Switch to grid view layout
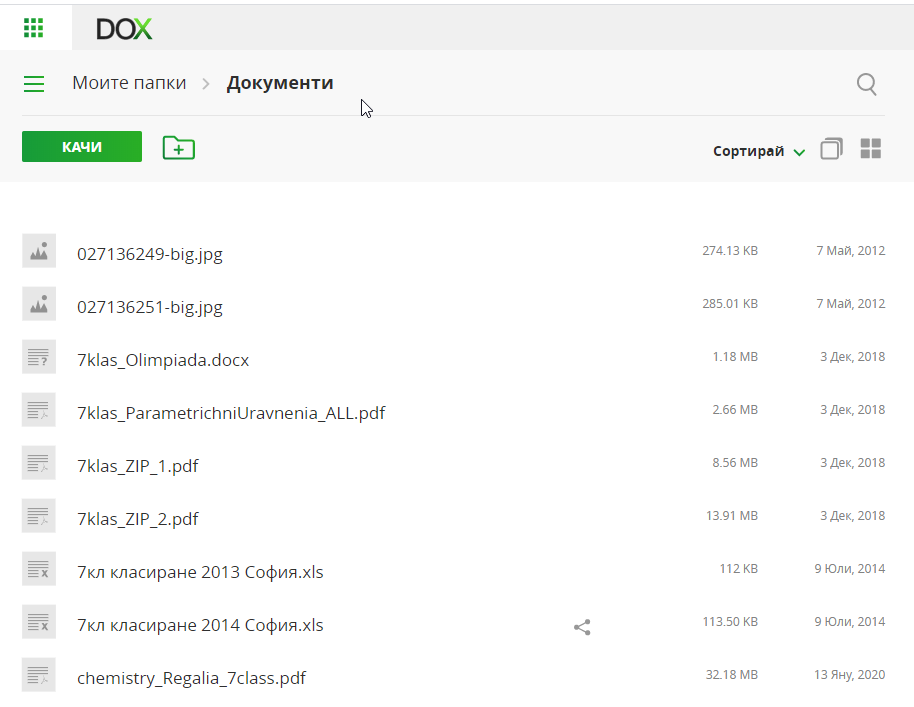914x707 pixels. (x=871, y=149)
